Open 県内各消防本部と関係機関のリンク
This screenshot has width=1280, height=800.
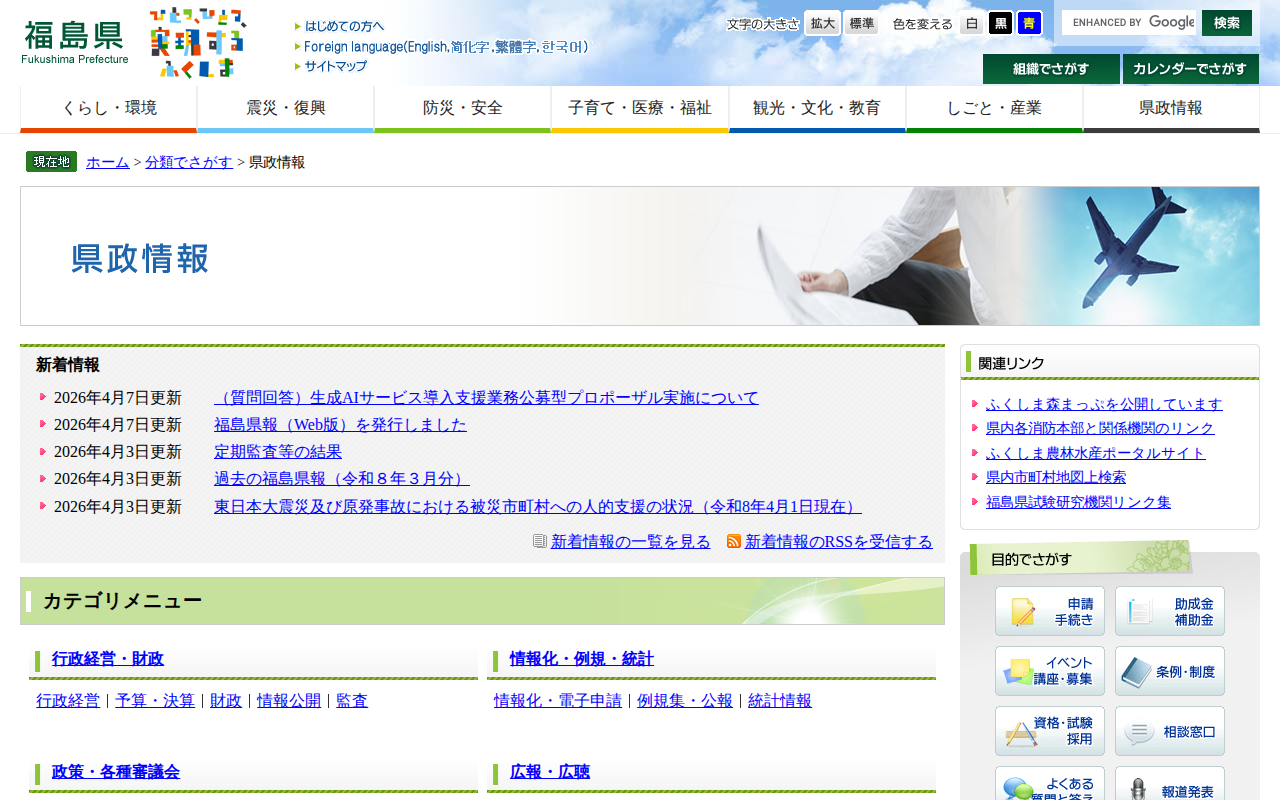[1100, 428]
